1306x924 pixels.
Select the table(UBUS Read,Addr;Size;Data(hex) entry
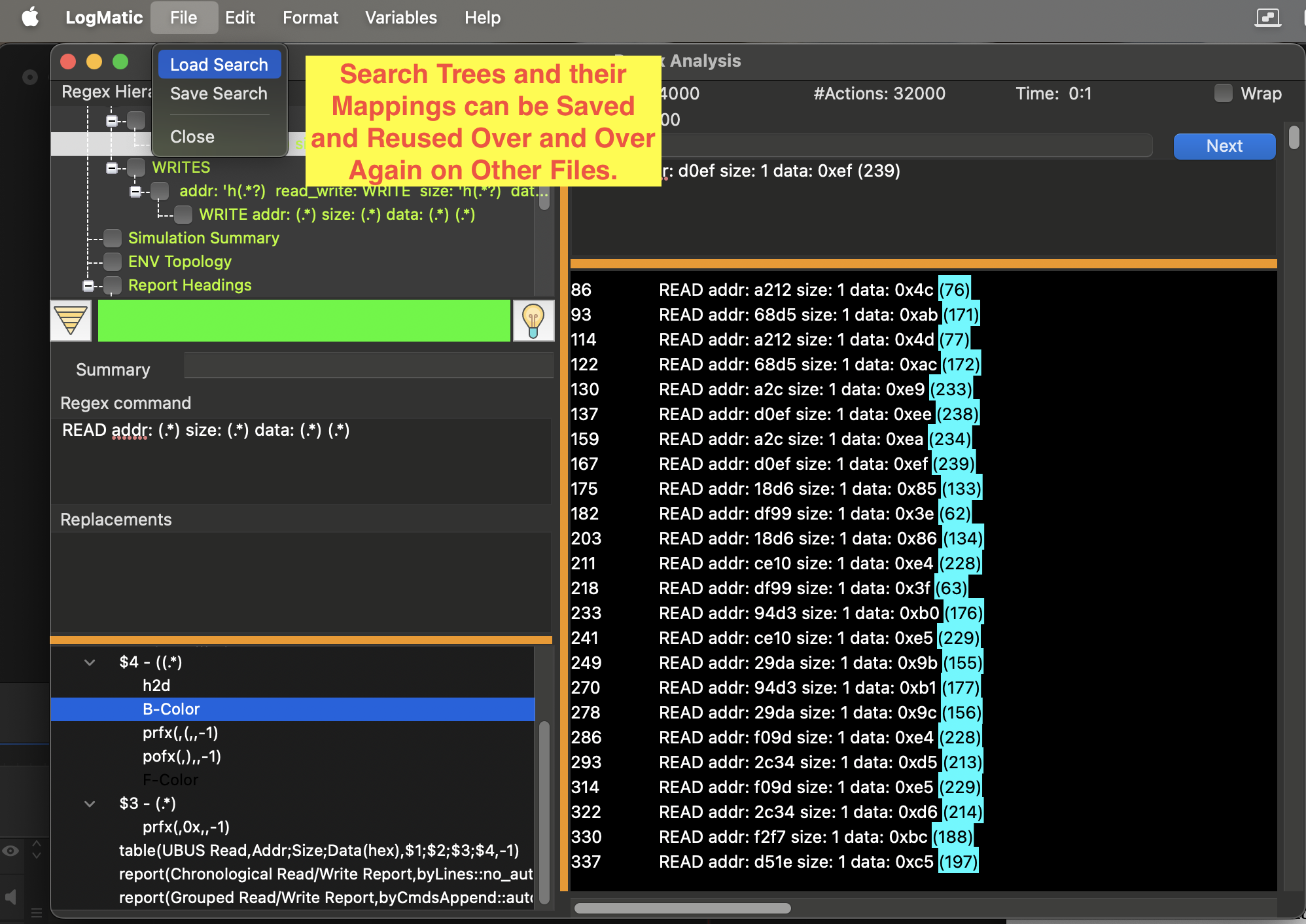click(x=319, y=851)
